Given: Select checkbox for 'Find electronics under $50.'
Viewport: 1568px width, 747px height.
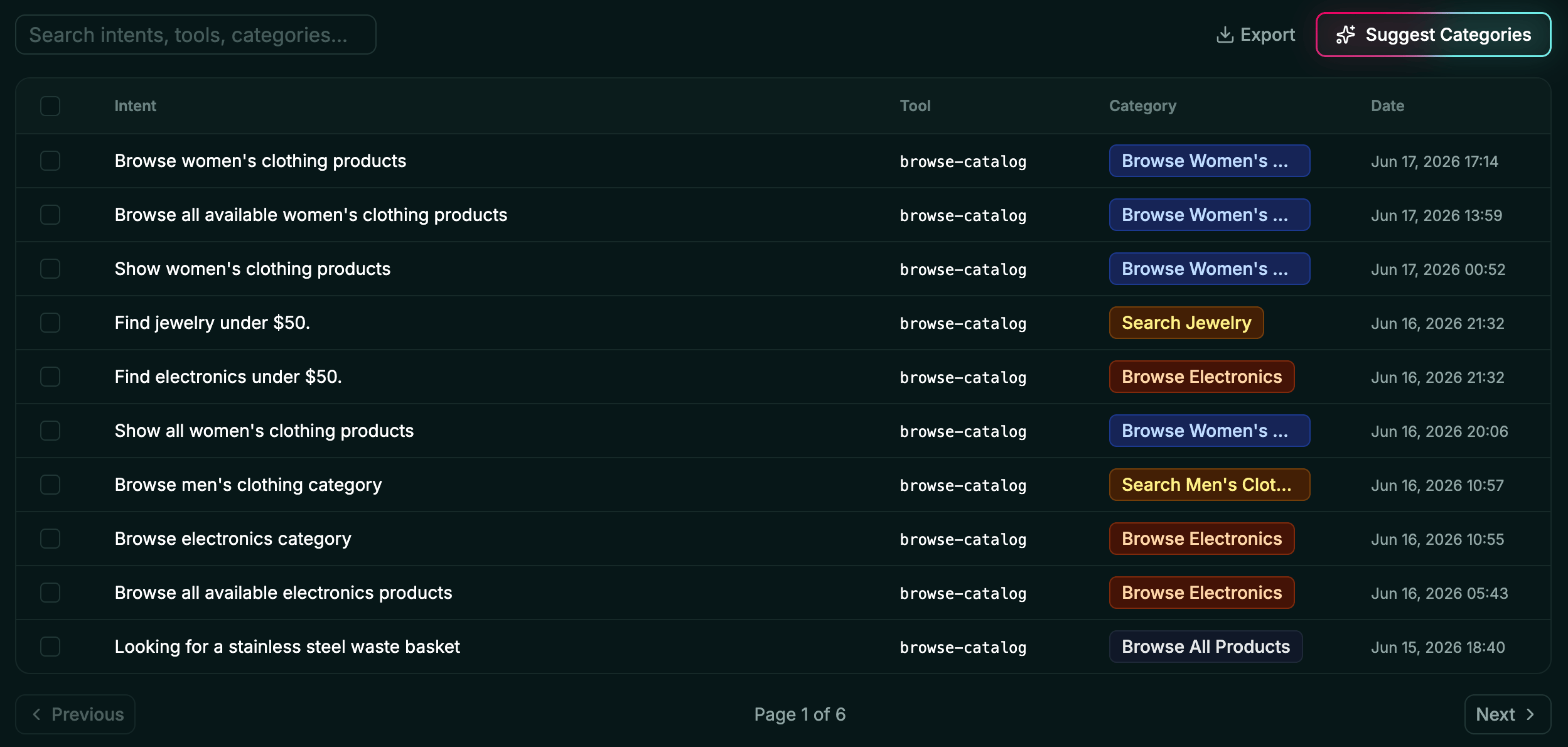Looking at the screenshot, I should [50, 377].
